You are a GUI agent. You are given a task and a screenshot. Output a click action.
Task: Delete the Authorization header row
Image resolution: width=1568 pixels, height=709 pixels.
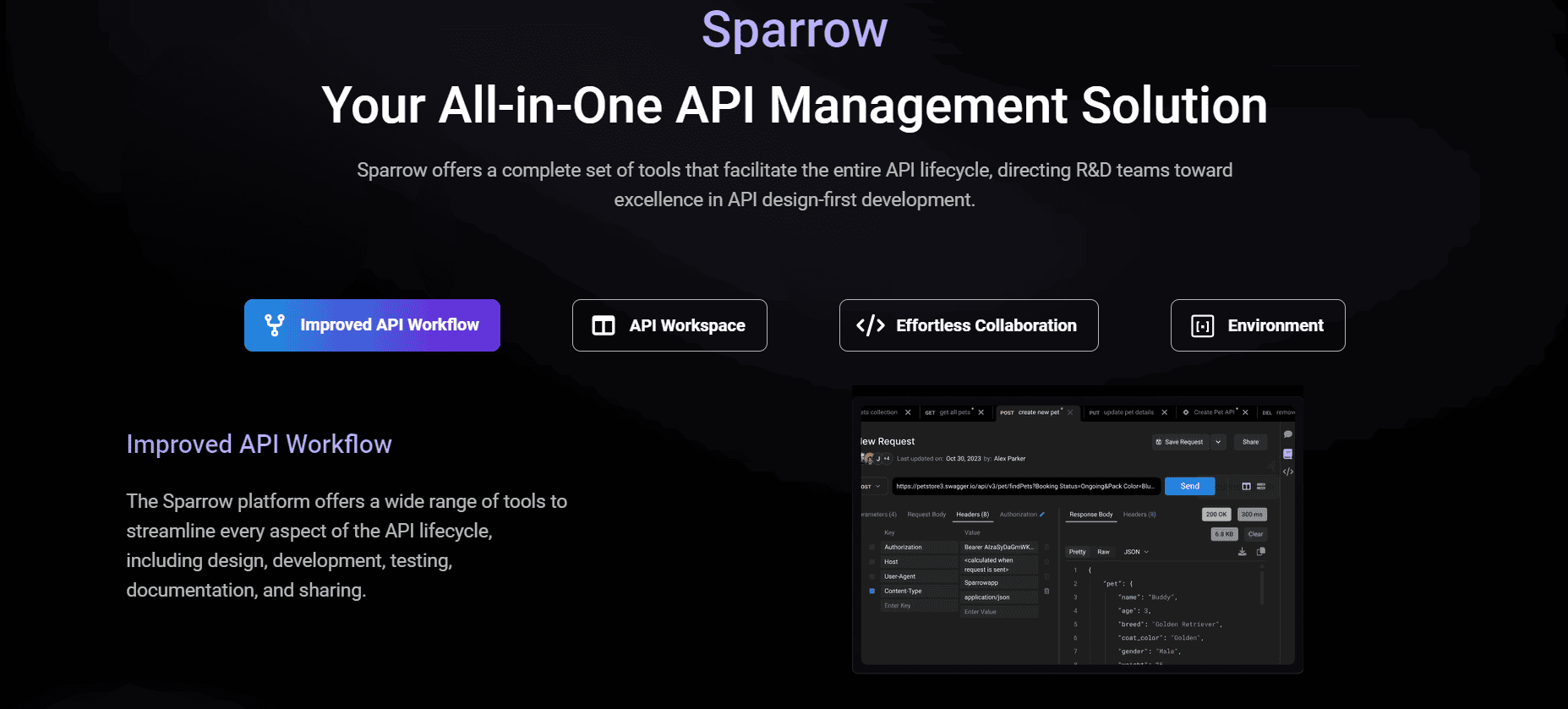pyautogui.click(x=1046, y=547)
